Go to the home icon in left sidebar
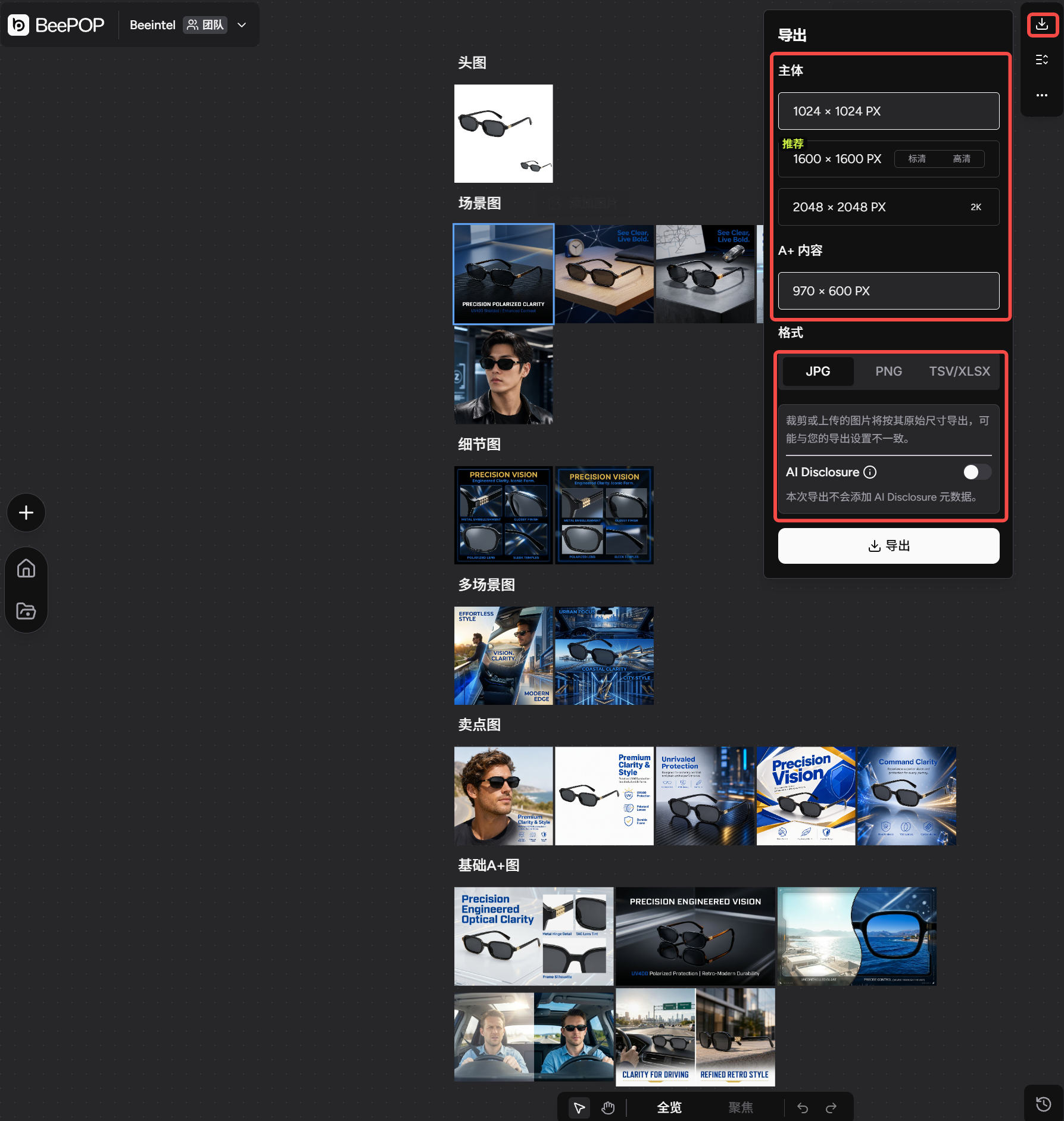The width and height of the screenshot is (1064, 1121). (x=26, y=569)
